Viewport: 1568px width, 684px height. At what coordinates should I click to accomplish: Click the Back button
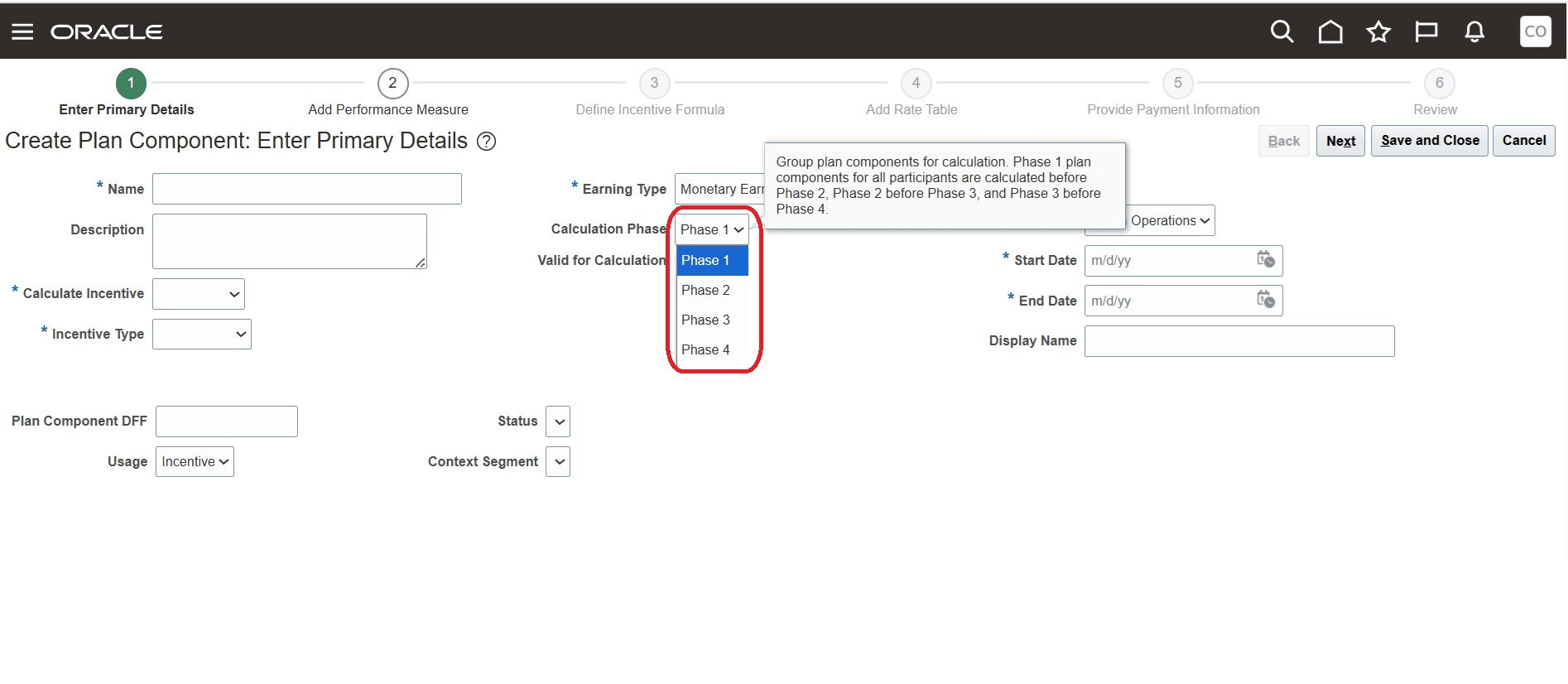pyautogui.click(x=1284, y=141)
